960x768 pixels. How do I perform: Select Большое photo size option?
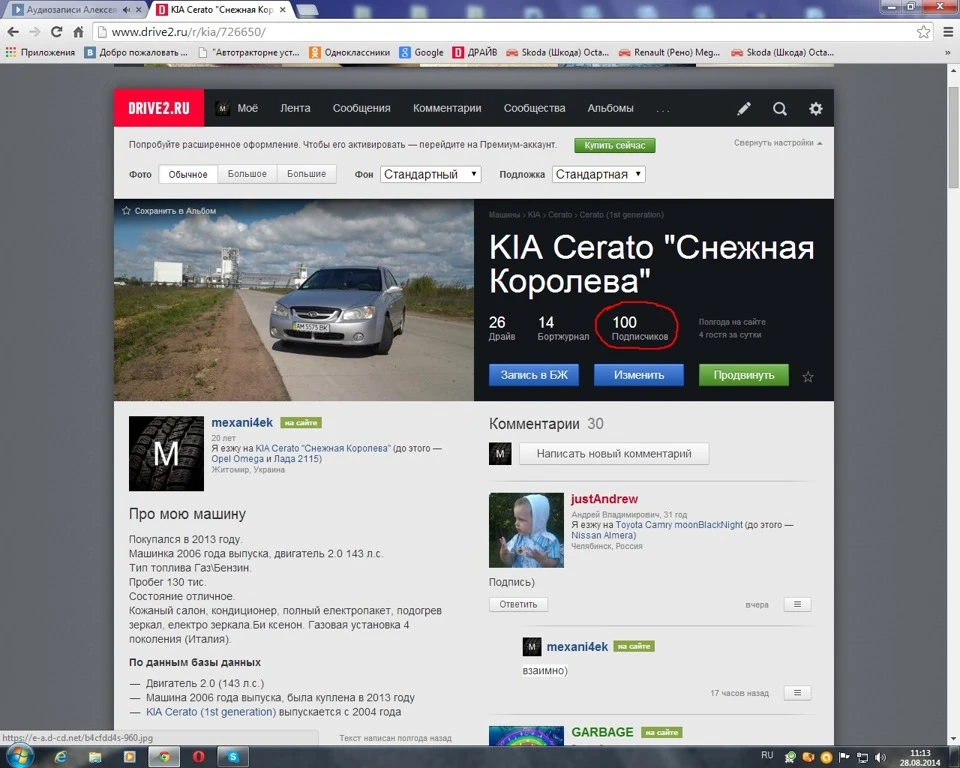[x=247, y=174]
